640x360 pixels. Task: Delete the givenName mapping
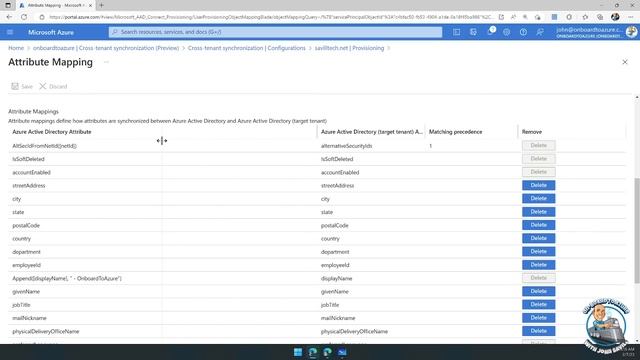click(x=538, y=291)
